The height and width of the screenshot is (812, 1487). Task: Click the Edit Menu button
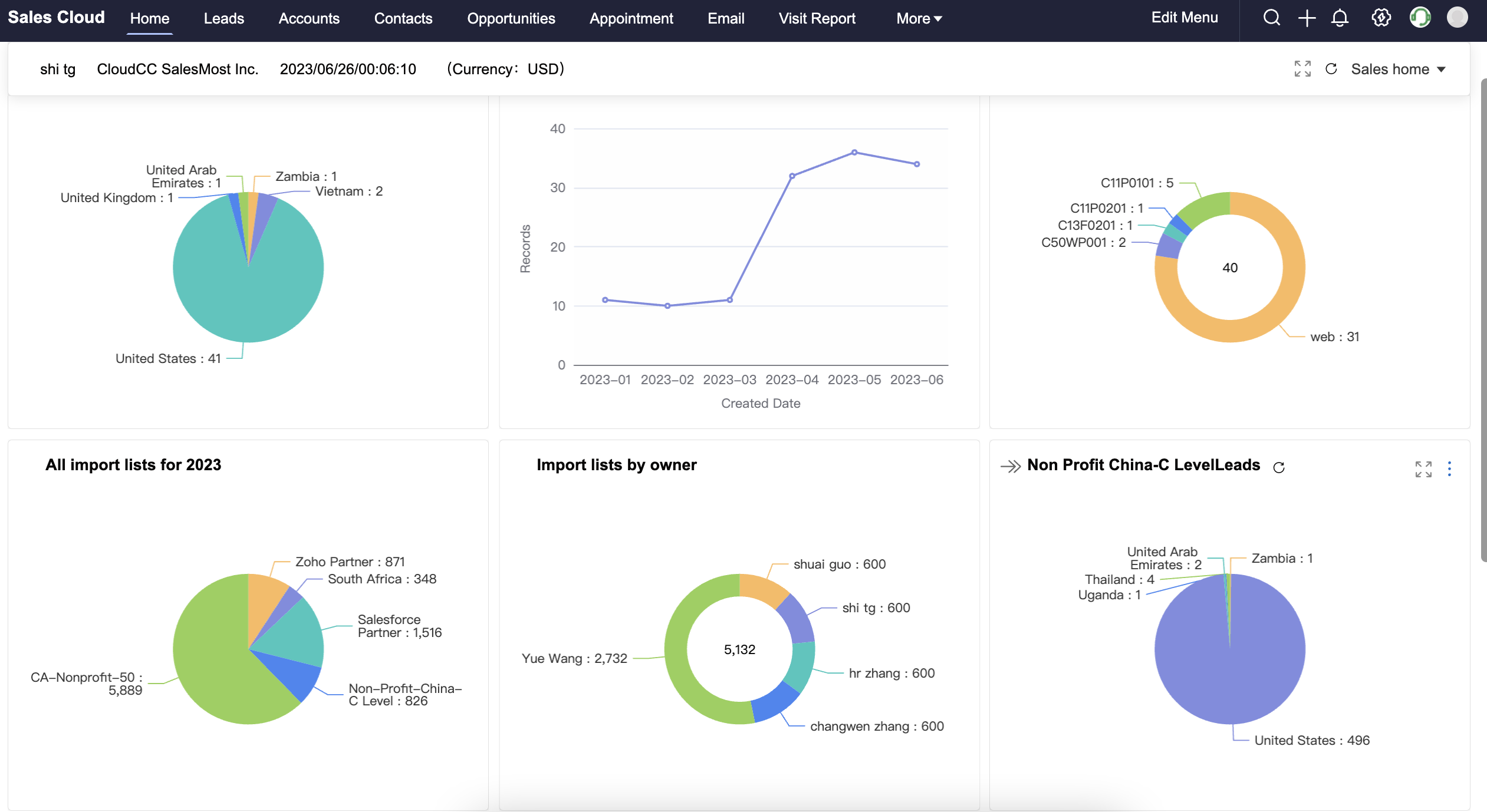pos(1184,18)
